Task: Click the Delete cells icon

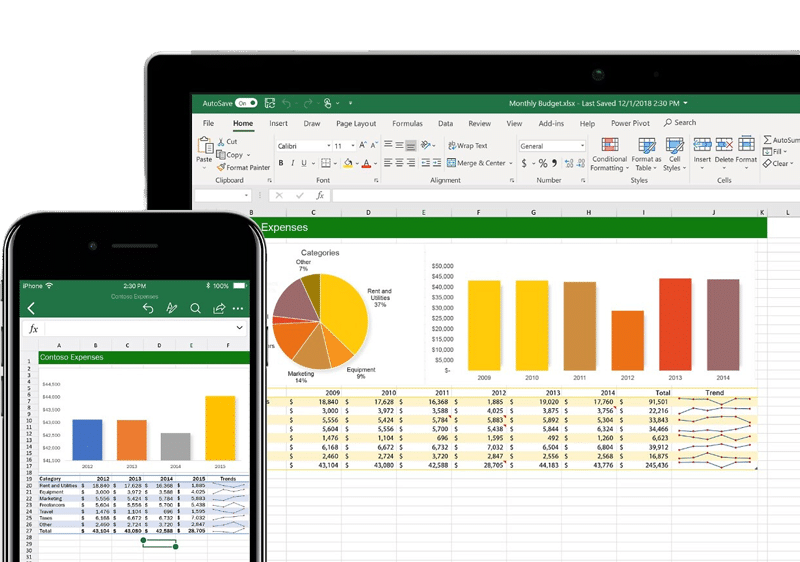Action: pyautogui.click(x=724, y=145)
